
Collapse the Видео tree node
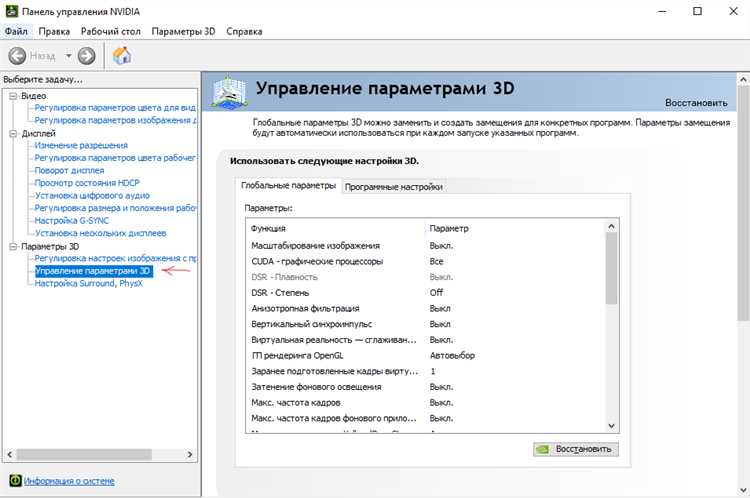[13, 96]
